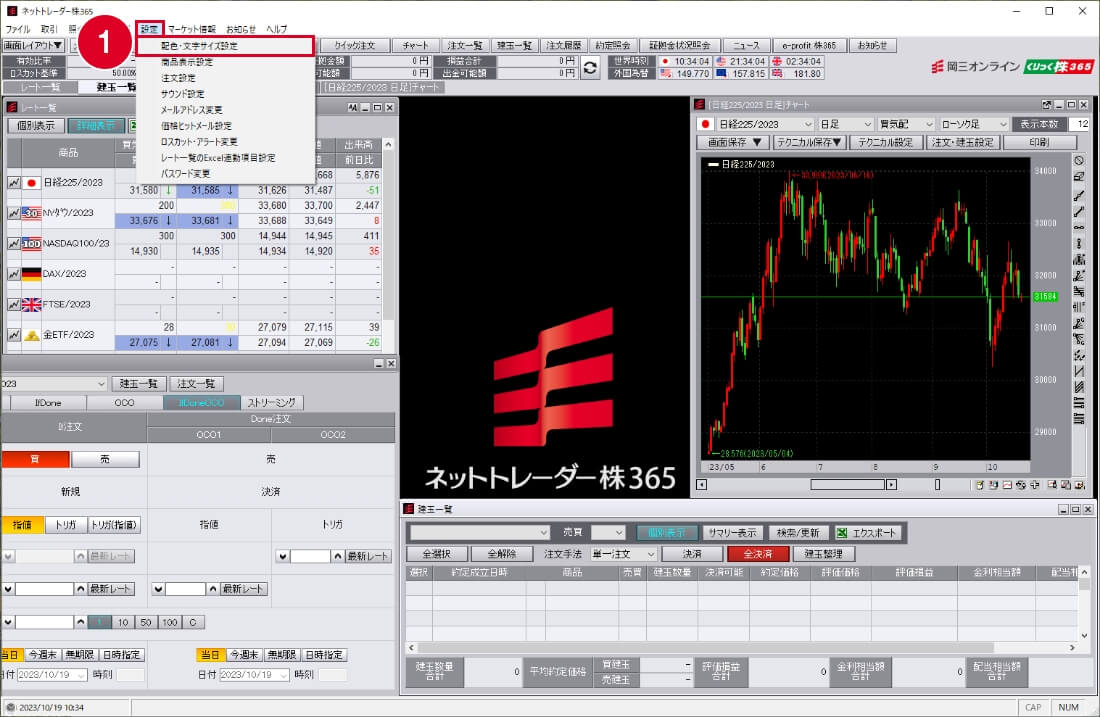
Task: Open the chart icon for 金ETF/2023 row
Action: [13, 335]
